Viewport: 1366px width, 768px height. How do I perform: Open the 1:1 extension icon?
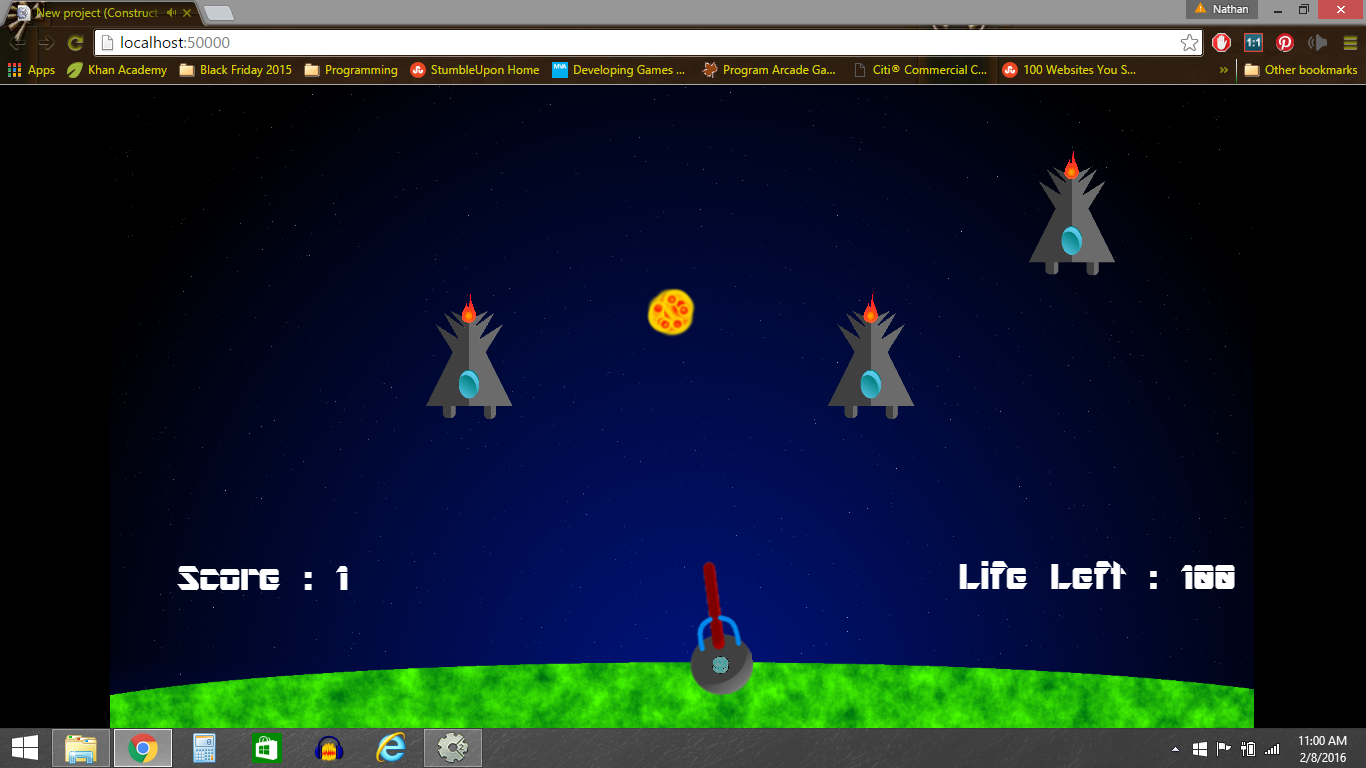click(1253, 42)
